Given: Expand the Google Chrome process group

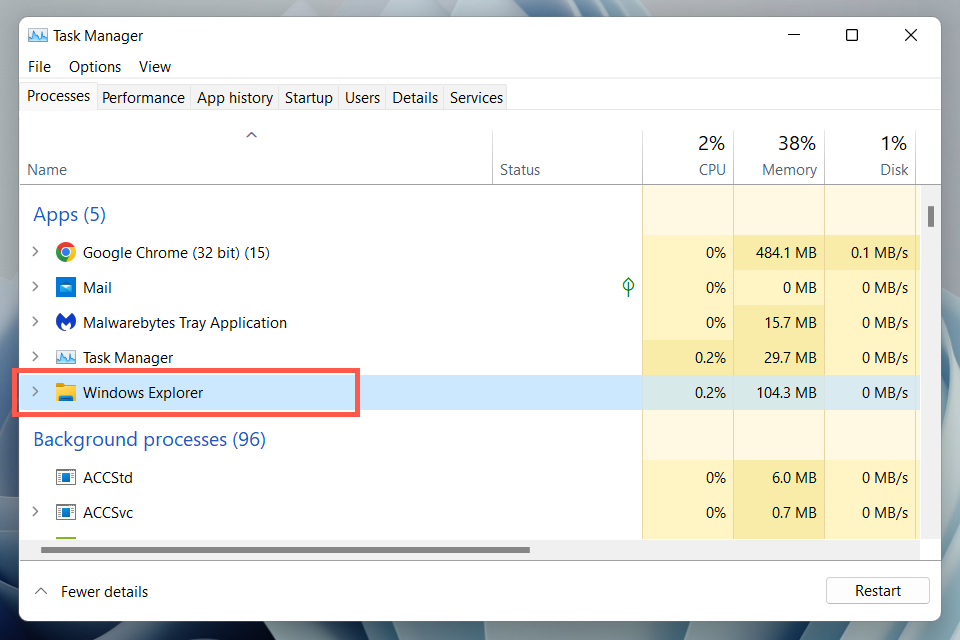Looking at the screenshot, I should pos(36,253).
